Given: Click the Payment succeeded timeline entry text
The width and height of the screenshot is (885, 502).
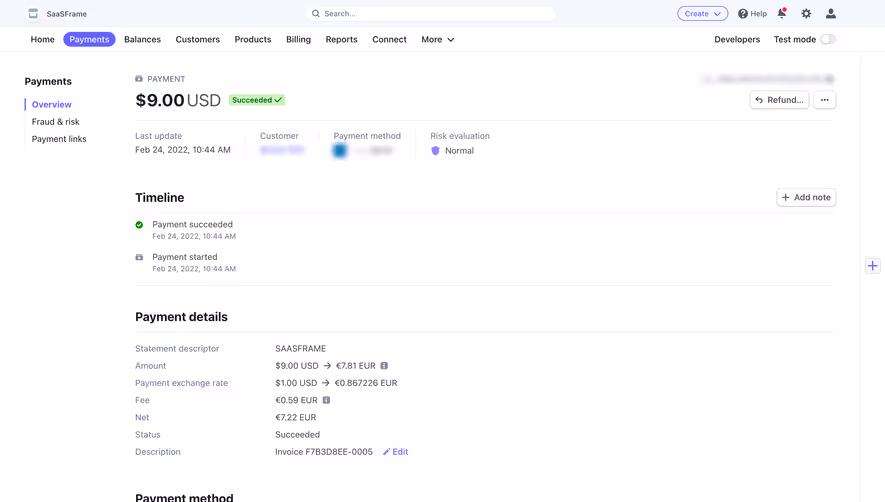Looking at the screenshot, I should coord(192,225).
